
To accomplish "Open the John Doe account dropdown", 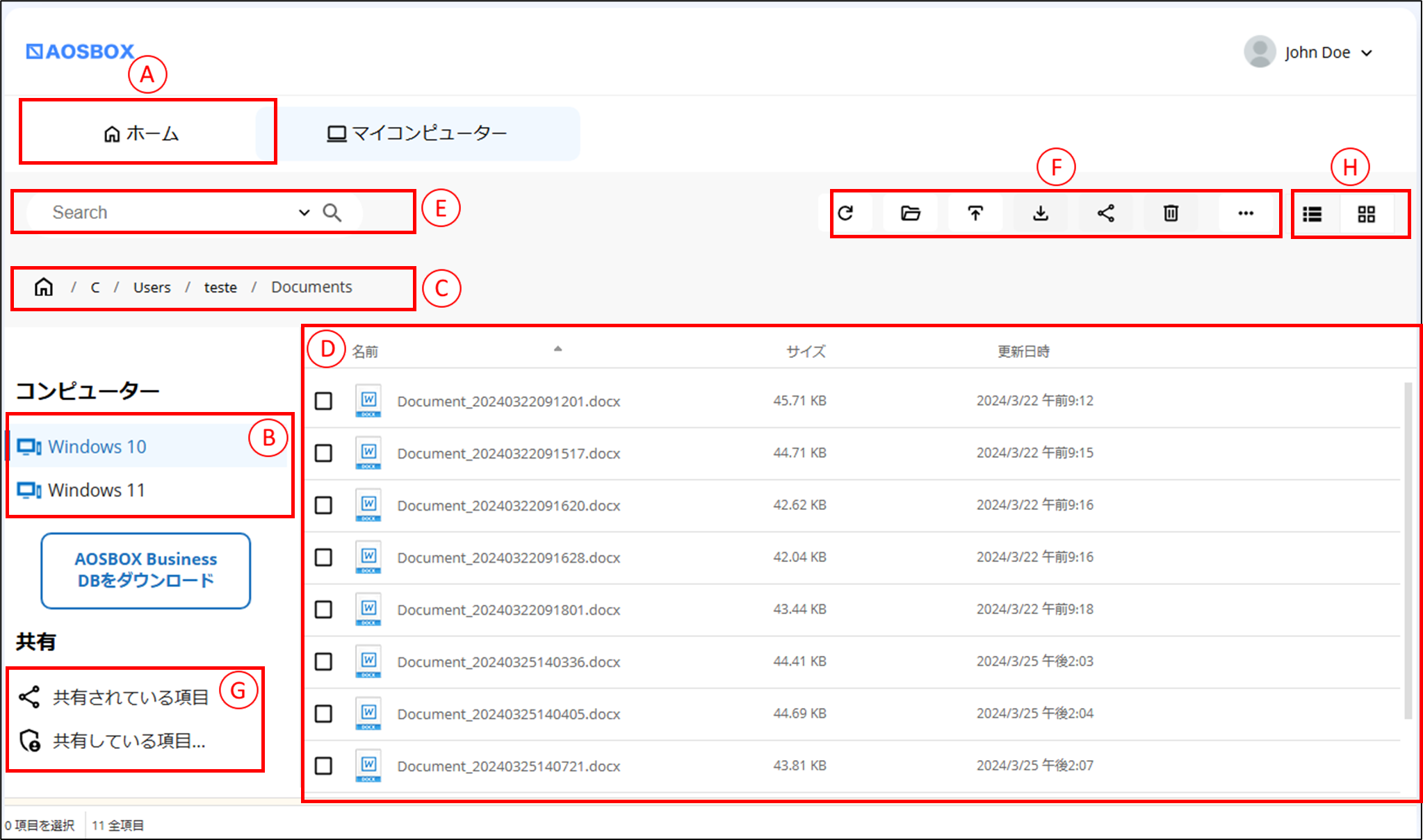I will point(1367,53).
